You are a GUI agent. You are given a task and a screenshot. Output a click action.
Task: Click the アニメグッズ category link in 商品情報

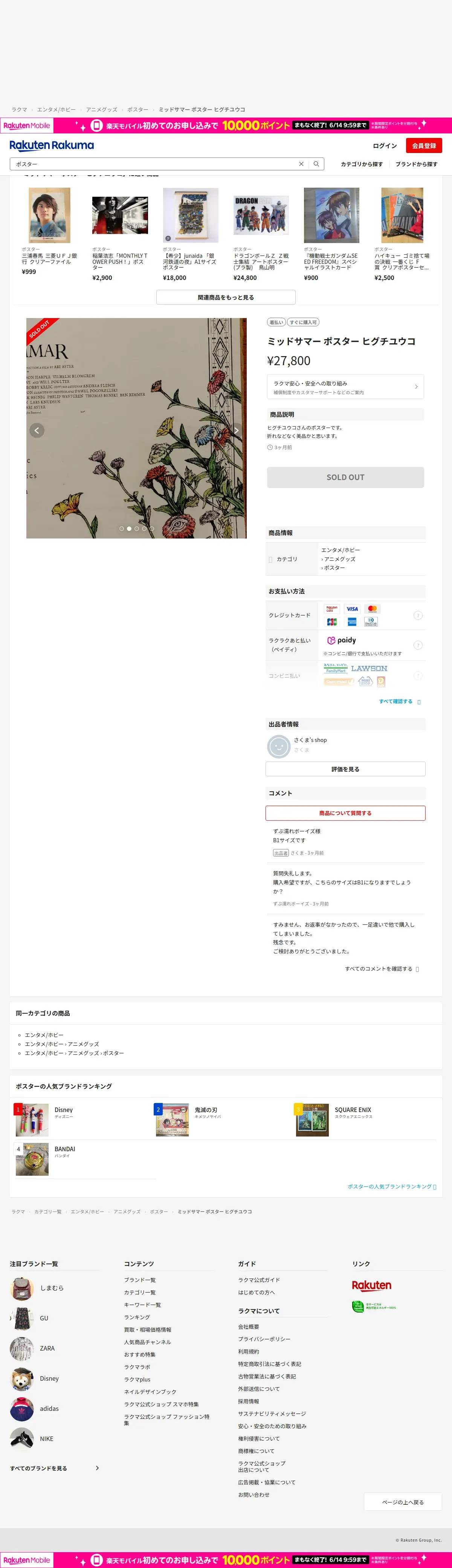[339, 559]
